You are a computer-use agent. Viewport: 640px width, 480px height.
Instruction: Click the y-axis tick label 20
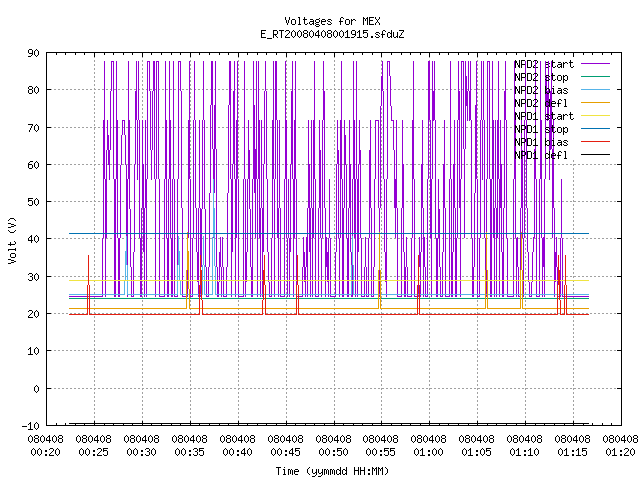33,314
